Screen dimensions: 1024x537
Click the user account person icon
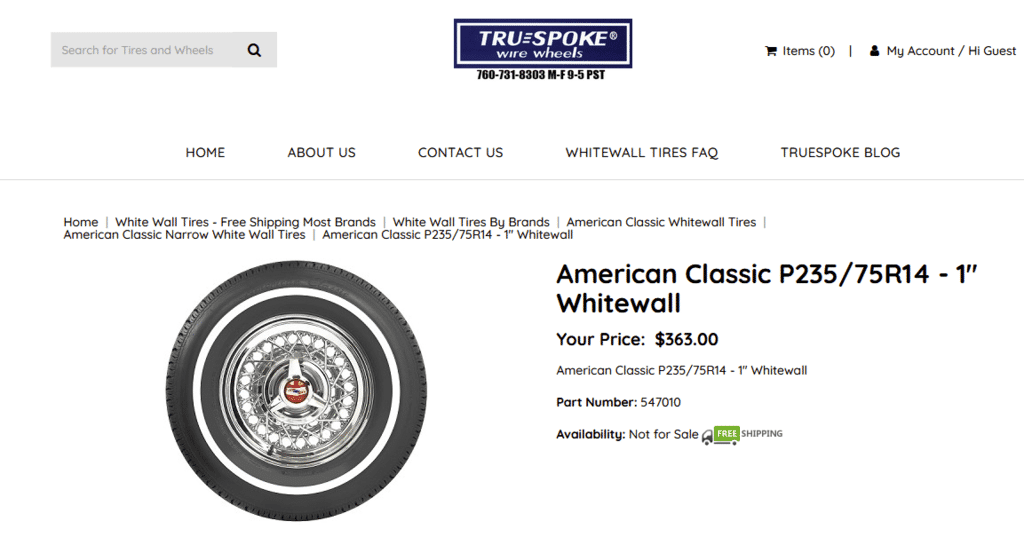pyautogui.click(x=875, y=51)
